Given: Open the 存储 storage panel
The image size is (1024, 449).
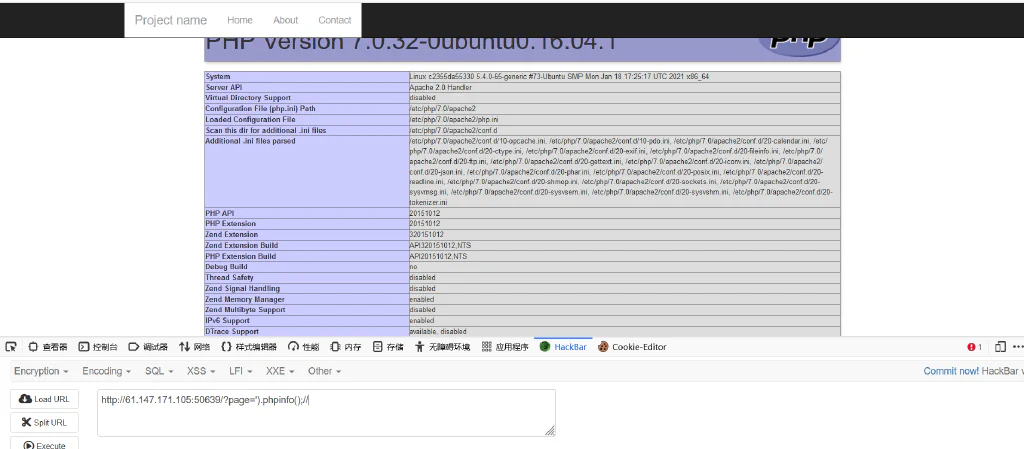Looking at the screenshot, I should coord(388,347).
